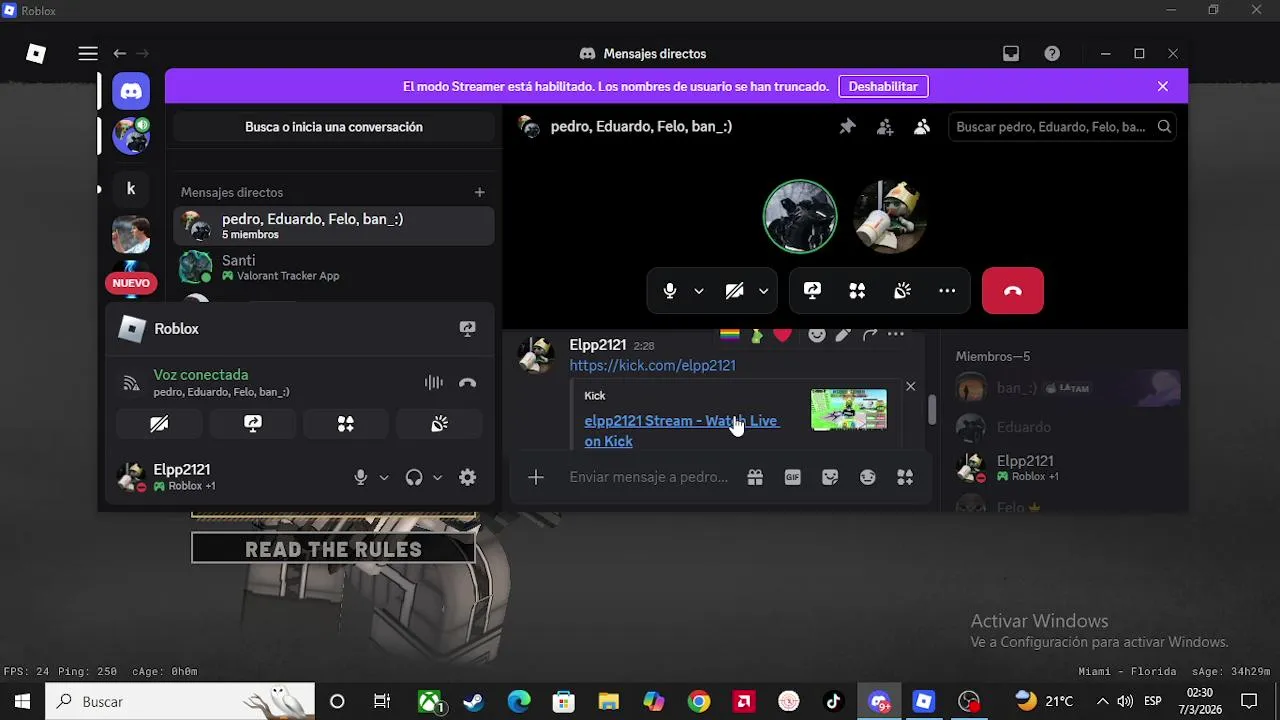Open group DM pedro, Eduardo, Felo, ban_:)
1280x720 pixels.
pyautogui.click(x=334, y=226)
